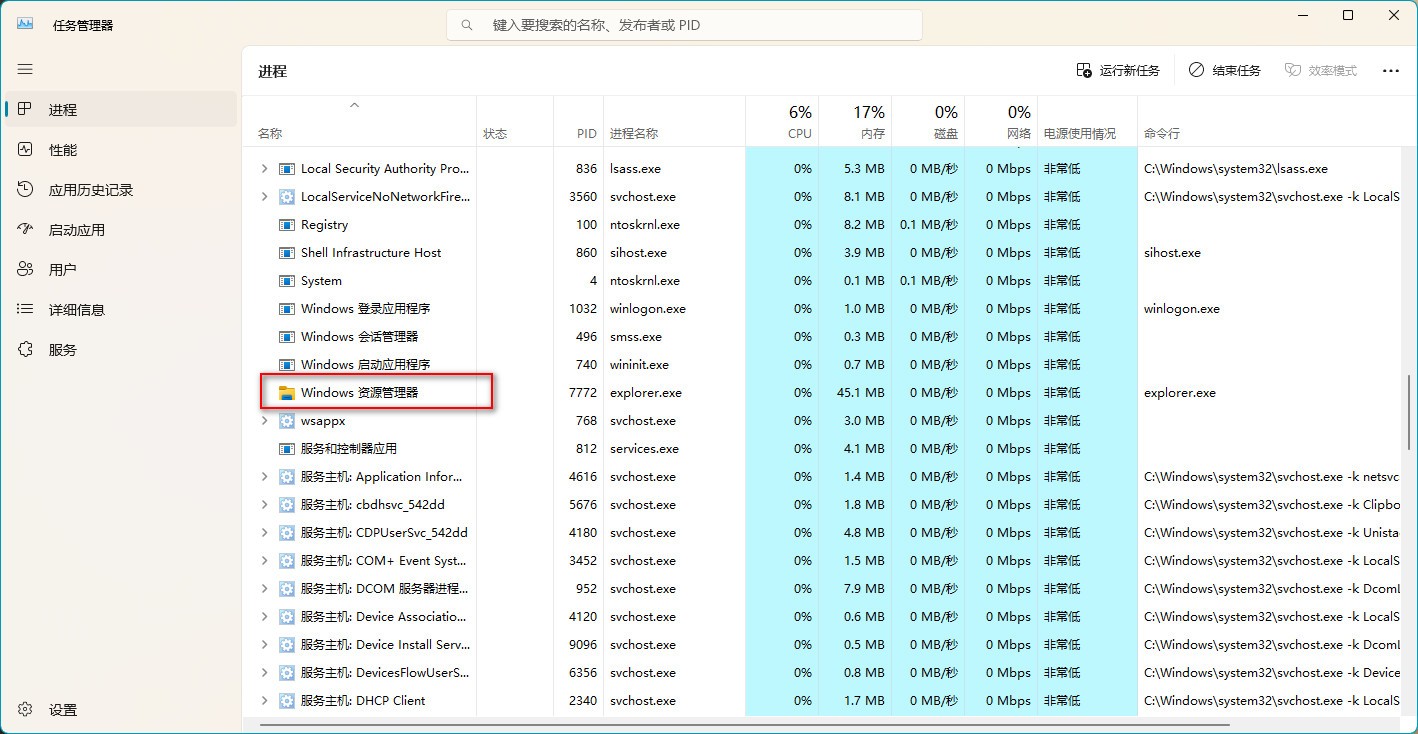Click the Registry process icon
Screen dimensions: 1418x734
pyautogui.click(x=287, y=225)
